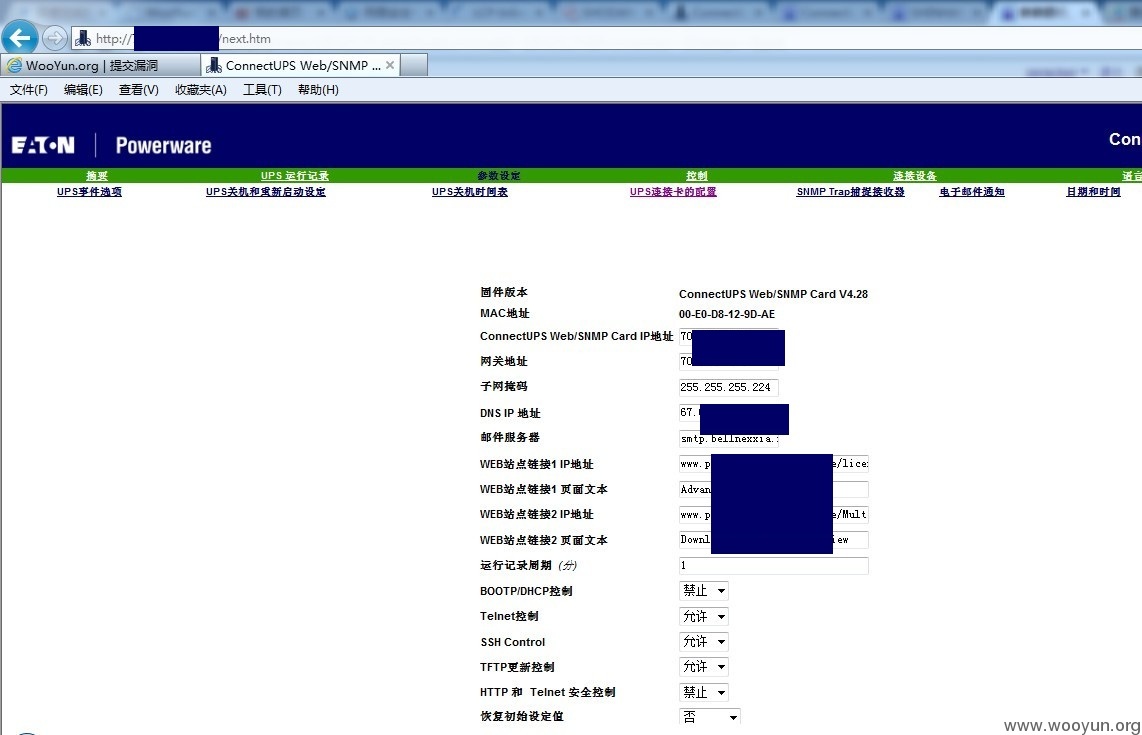Click the DNS IP 地址 input field
Image resolution: width=1142 pixels, height=735 pixels.
(x=728, y=412)
